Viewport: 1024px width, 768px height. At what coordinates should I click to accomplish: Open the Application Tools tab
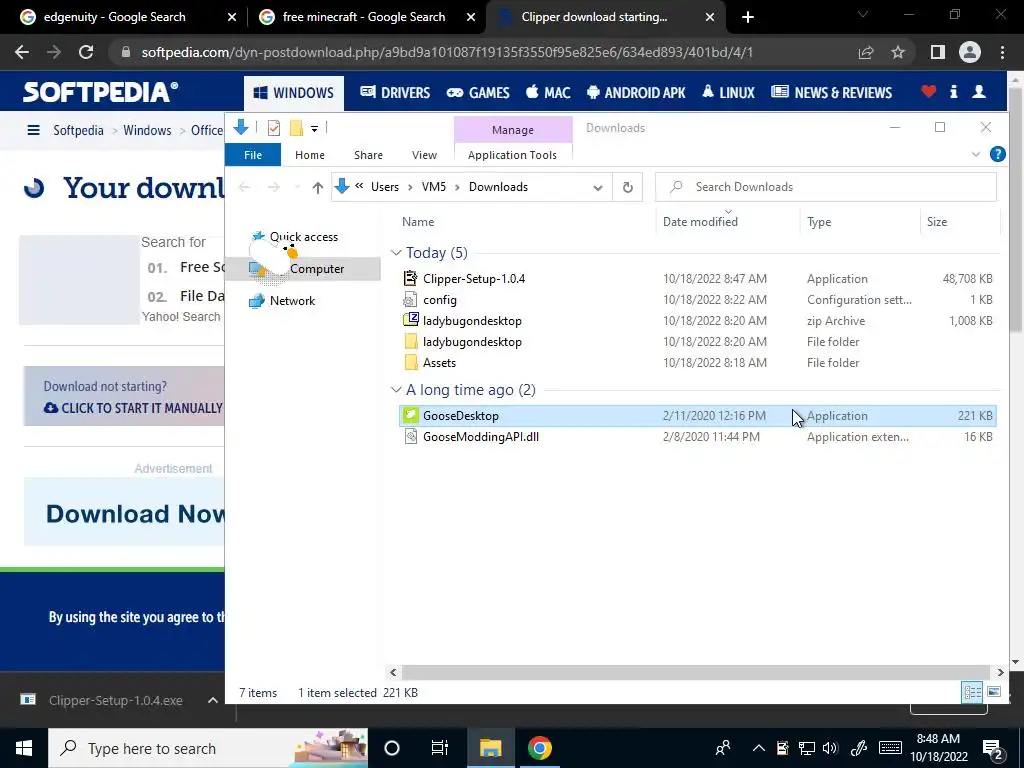coord(513,155)
